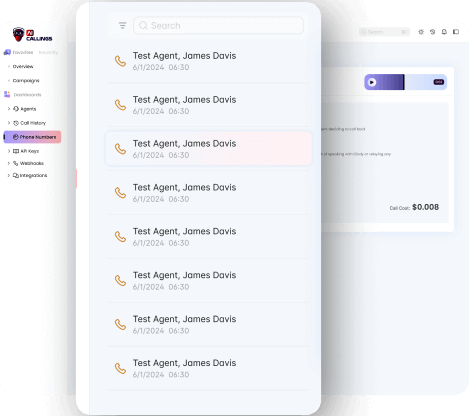Click the $0.008 call cost value

click(425, 207)
